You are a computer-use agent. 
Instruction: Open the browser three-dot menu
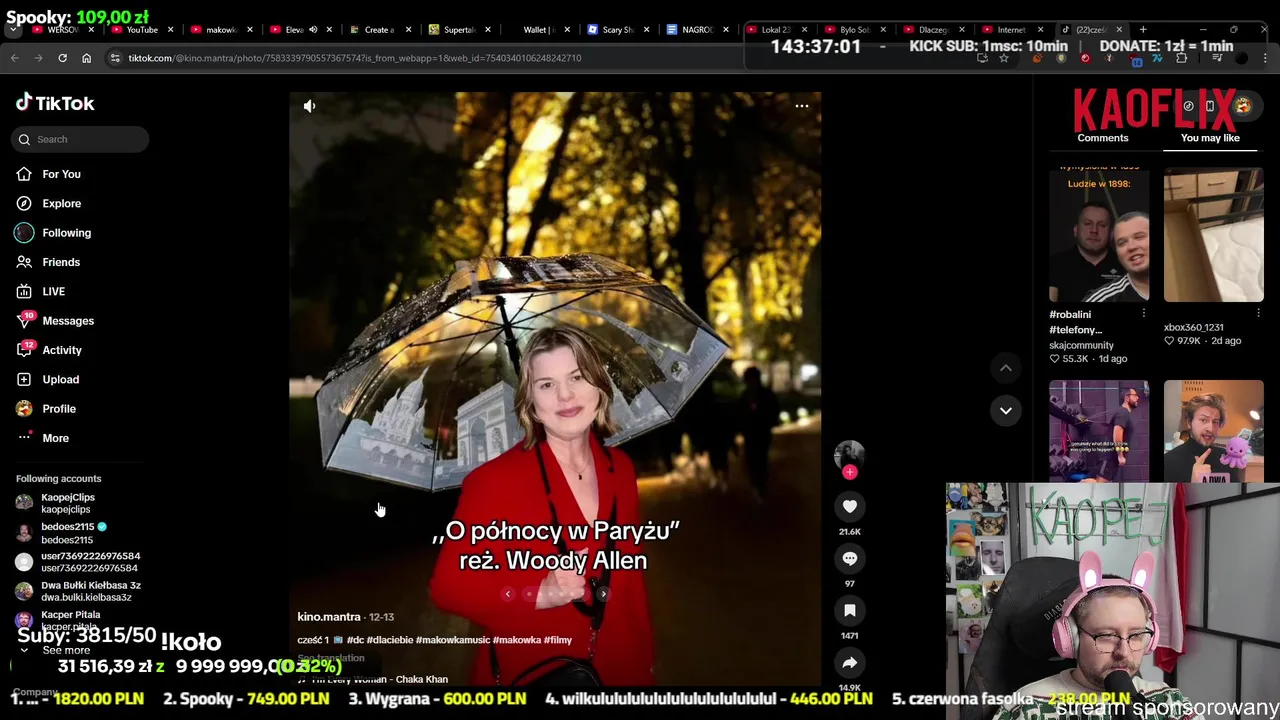[1266, 58]
